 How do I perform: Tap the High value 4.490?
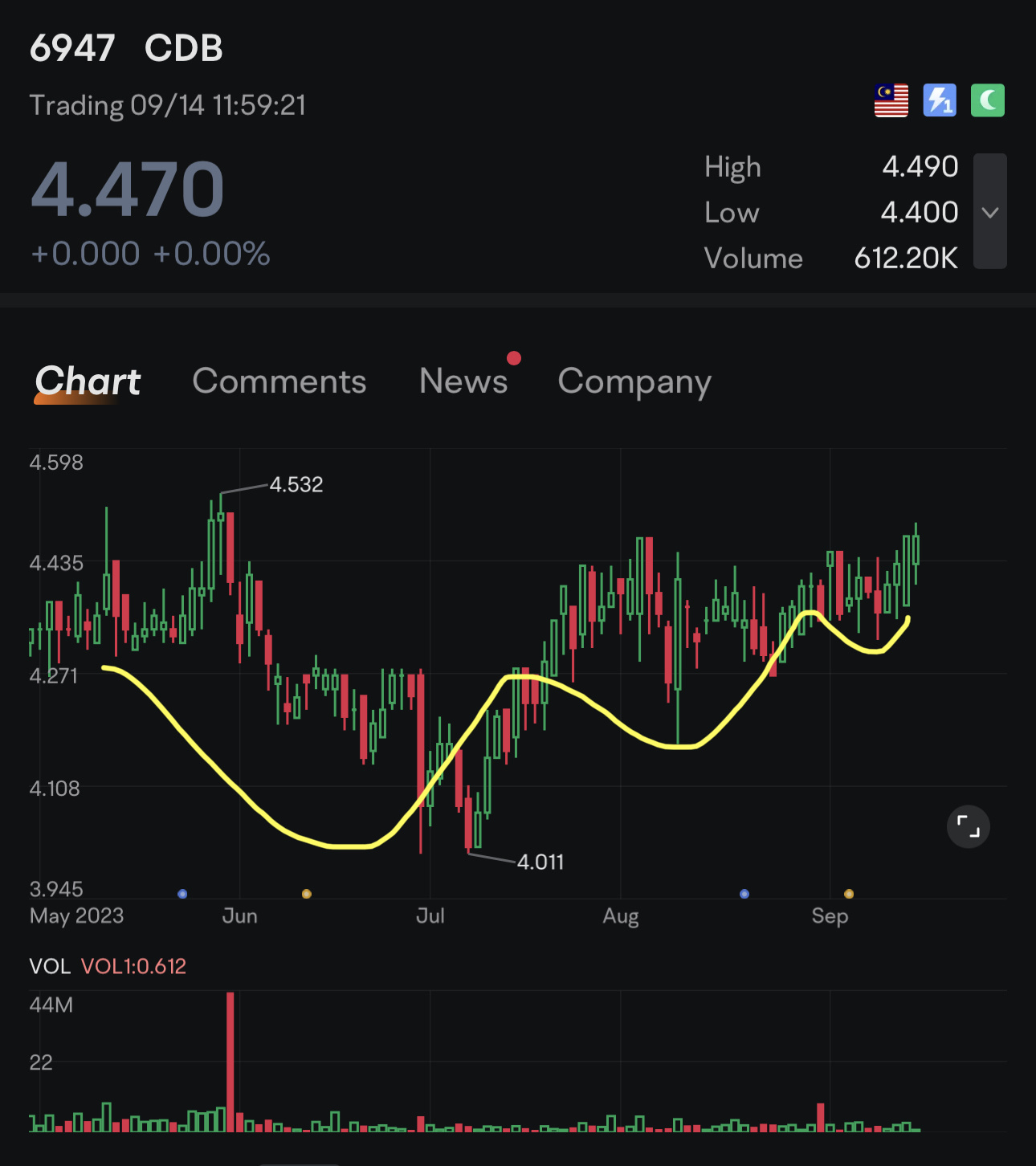click(920, 166)
